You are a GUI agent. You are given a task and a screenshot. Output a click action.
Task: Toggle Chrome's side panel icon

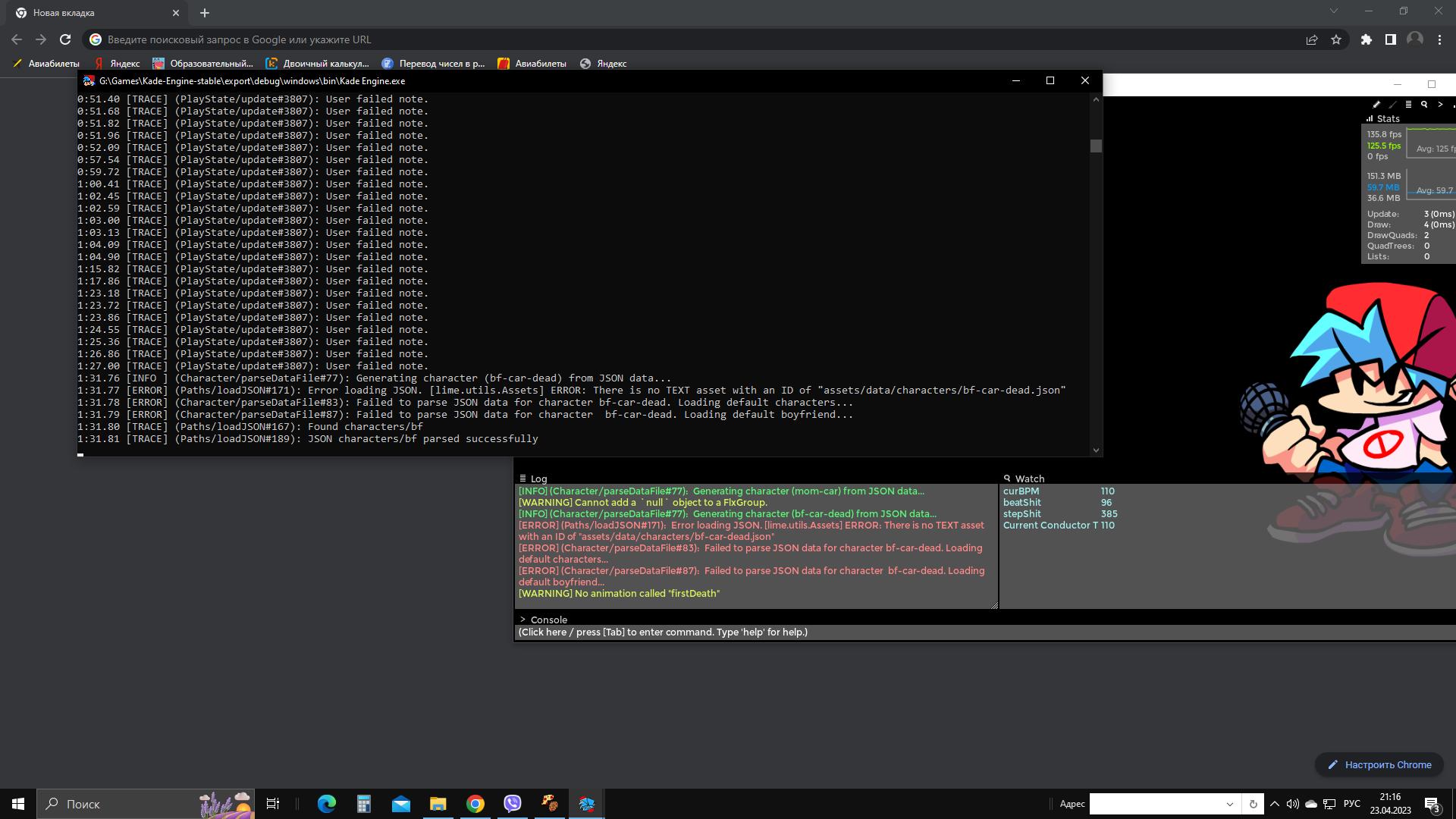pos(1390,39)
